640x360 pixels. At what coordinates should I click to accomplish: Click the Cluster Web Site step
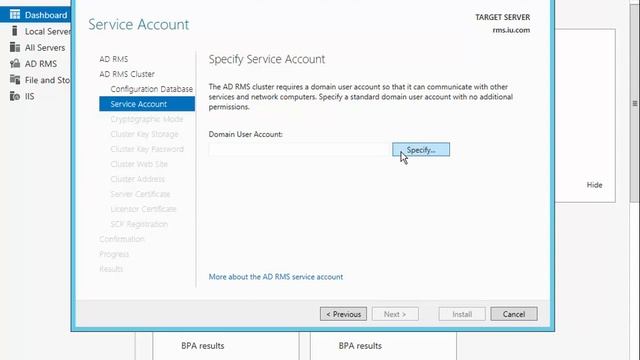point(139,164)
